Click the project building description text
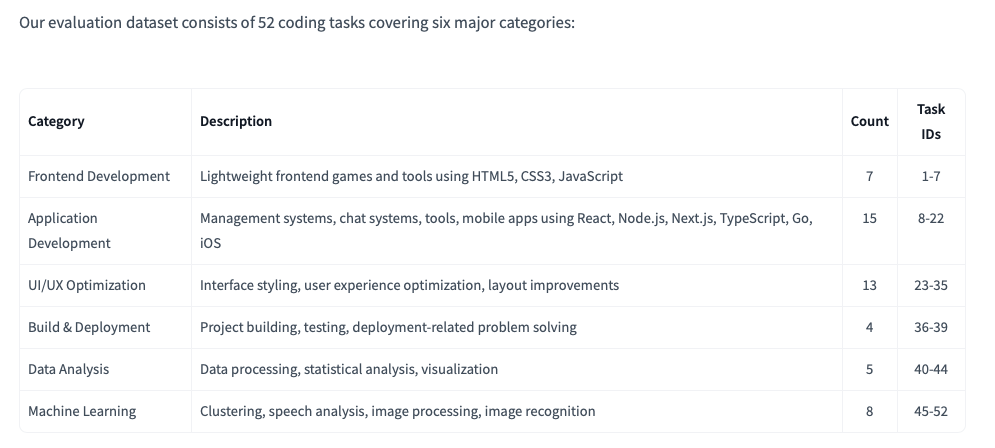 point(388,327)
